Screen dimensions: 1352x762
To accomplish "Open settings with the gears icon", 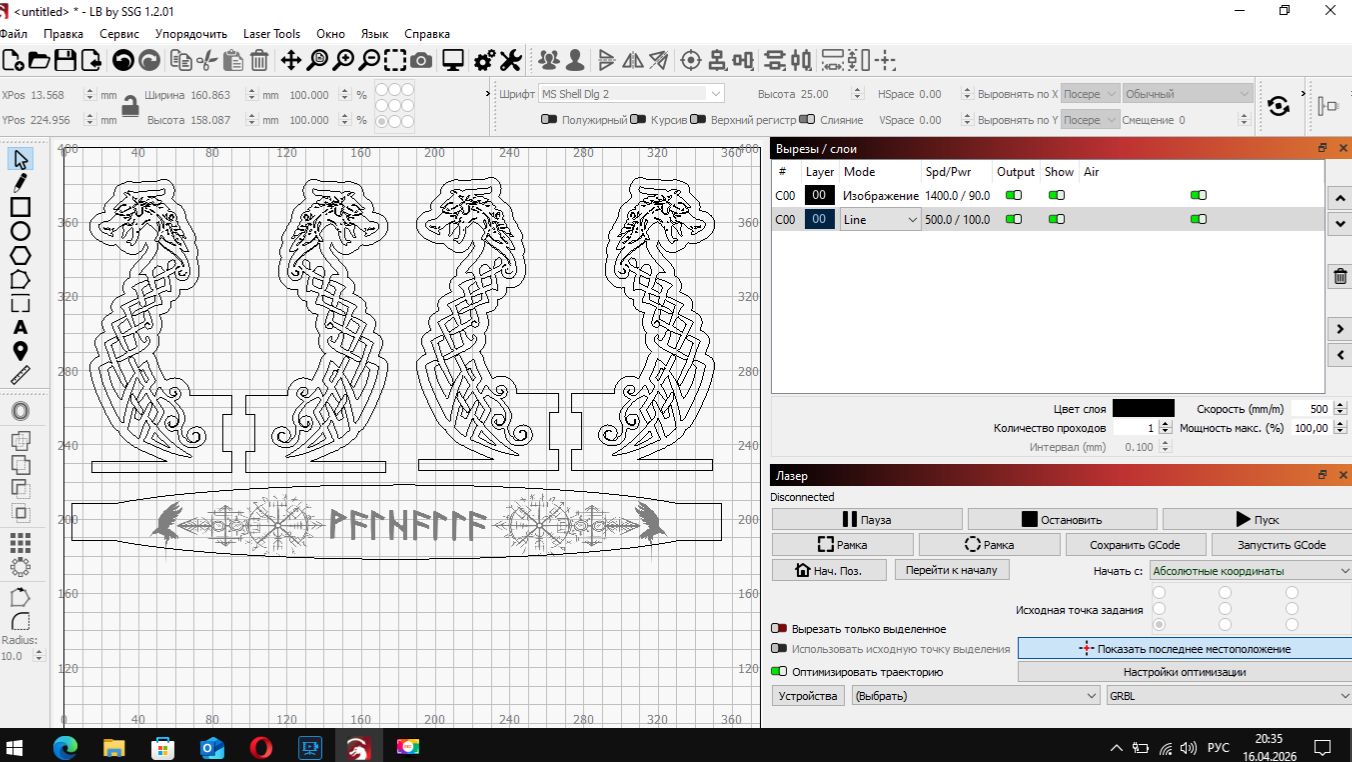I will [x=485, y=61].
